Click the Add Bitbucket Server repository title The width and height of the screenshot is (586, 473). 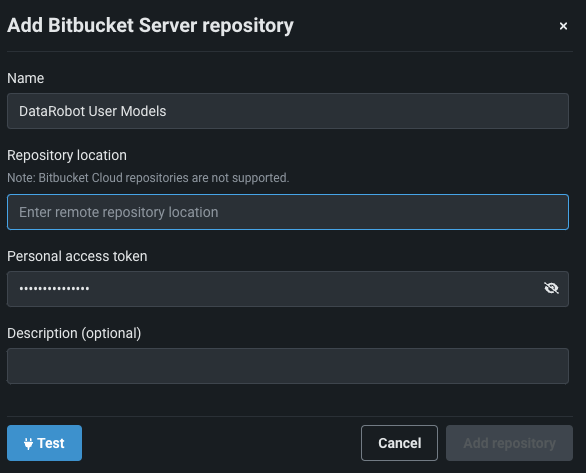click(150, 26)
